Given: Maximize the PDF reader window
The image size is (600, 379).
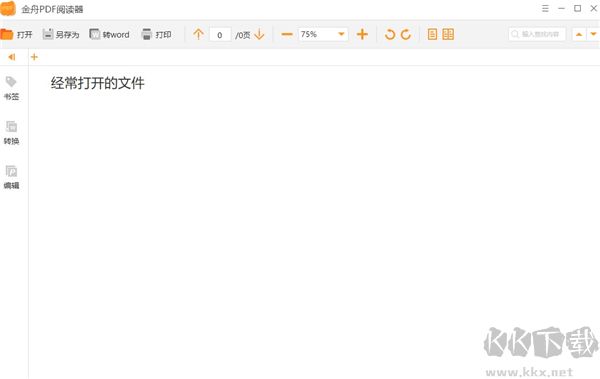Looking at the screenshot, I should click(578, 8).
